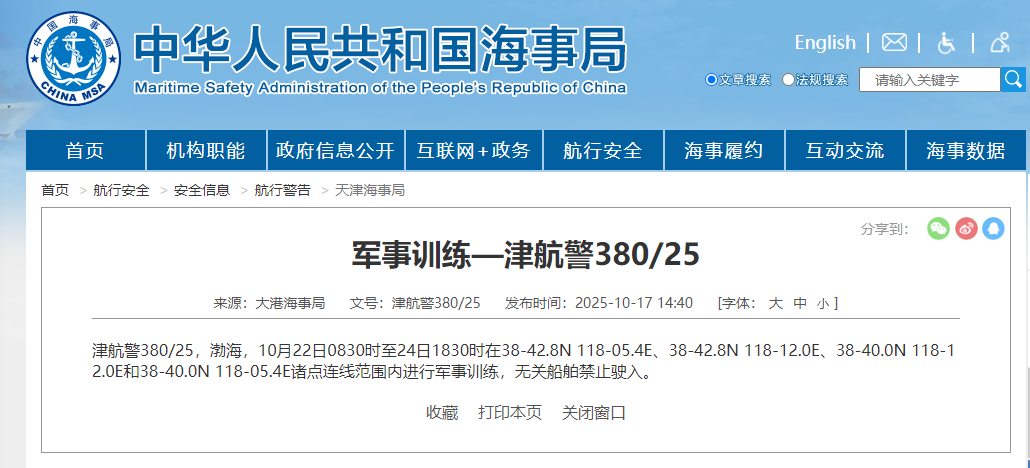Set font size to 大
Screen dimensions: 1030x468
[776, 303]
